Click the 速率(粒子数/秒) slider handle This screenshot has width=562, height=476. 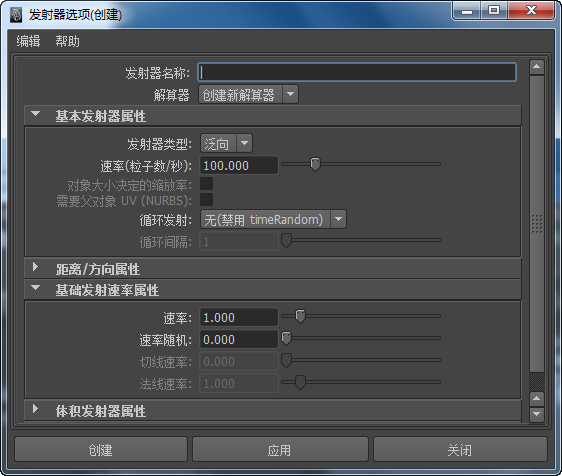[x=315, y=164]
